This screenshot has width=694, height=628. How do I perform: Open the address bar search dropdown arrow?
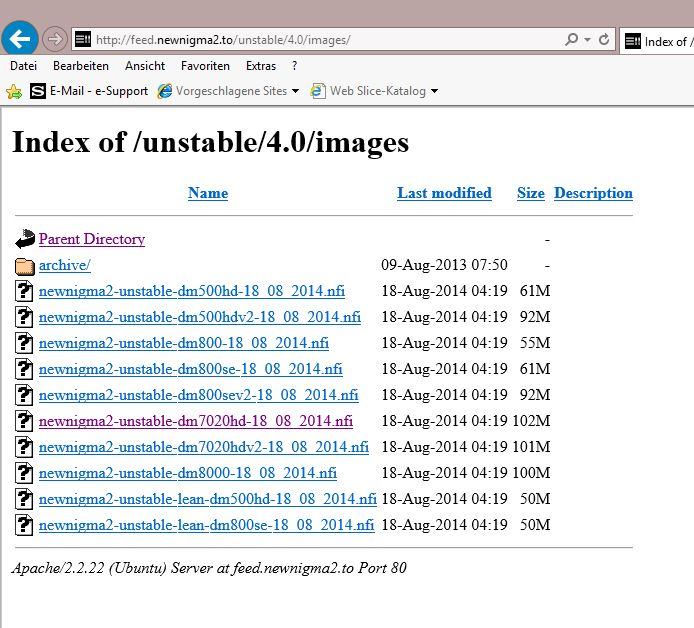pos(587,40)
